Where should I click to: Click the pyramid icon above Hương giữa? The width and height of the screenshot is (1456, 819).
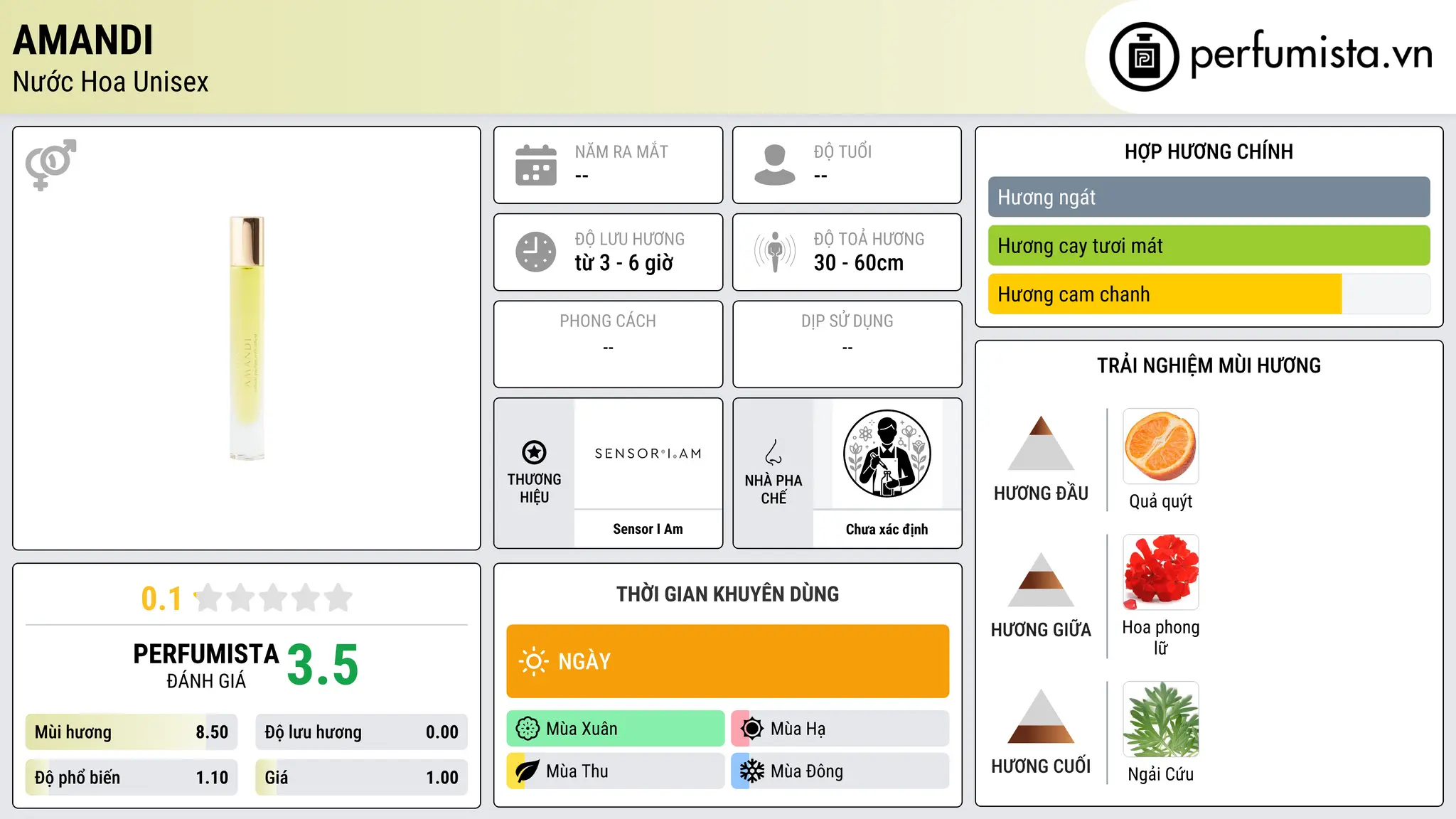click(1041, 579)
